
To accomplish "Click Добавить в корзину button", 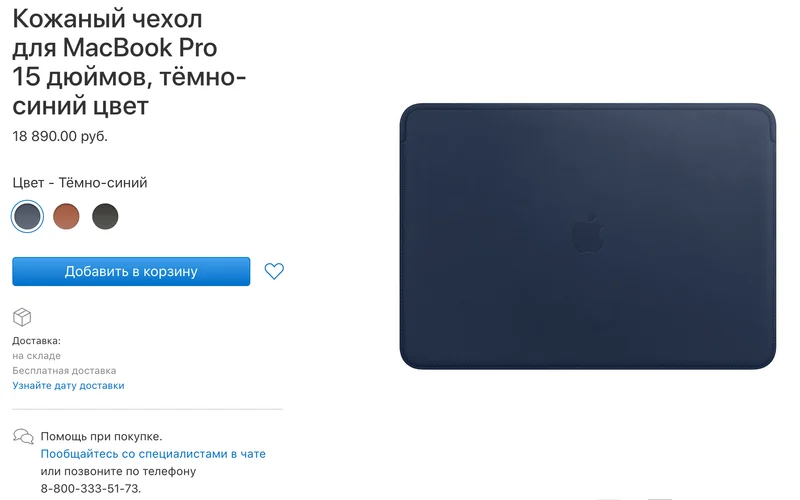I will coord(131,271).
